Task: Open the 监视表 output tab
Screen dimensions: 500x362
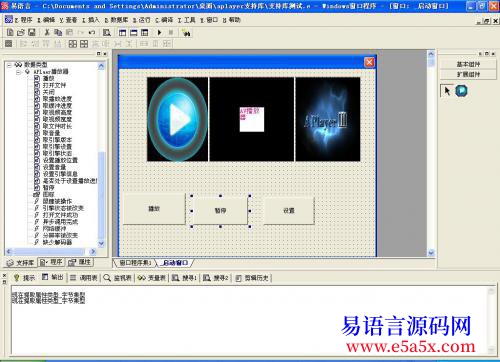Action: click(118, 278)
